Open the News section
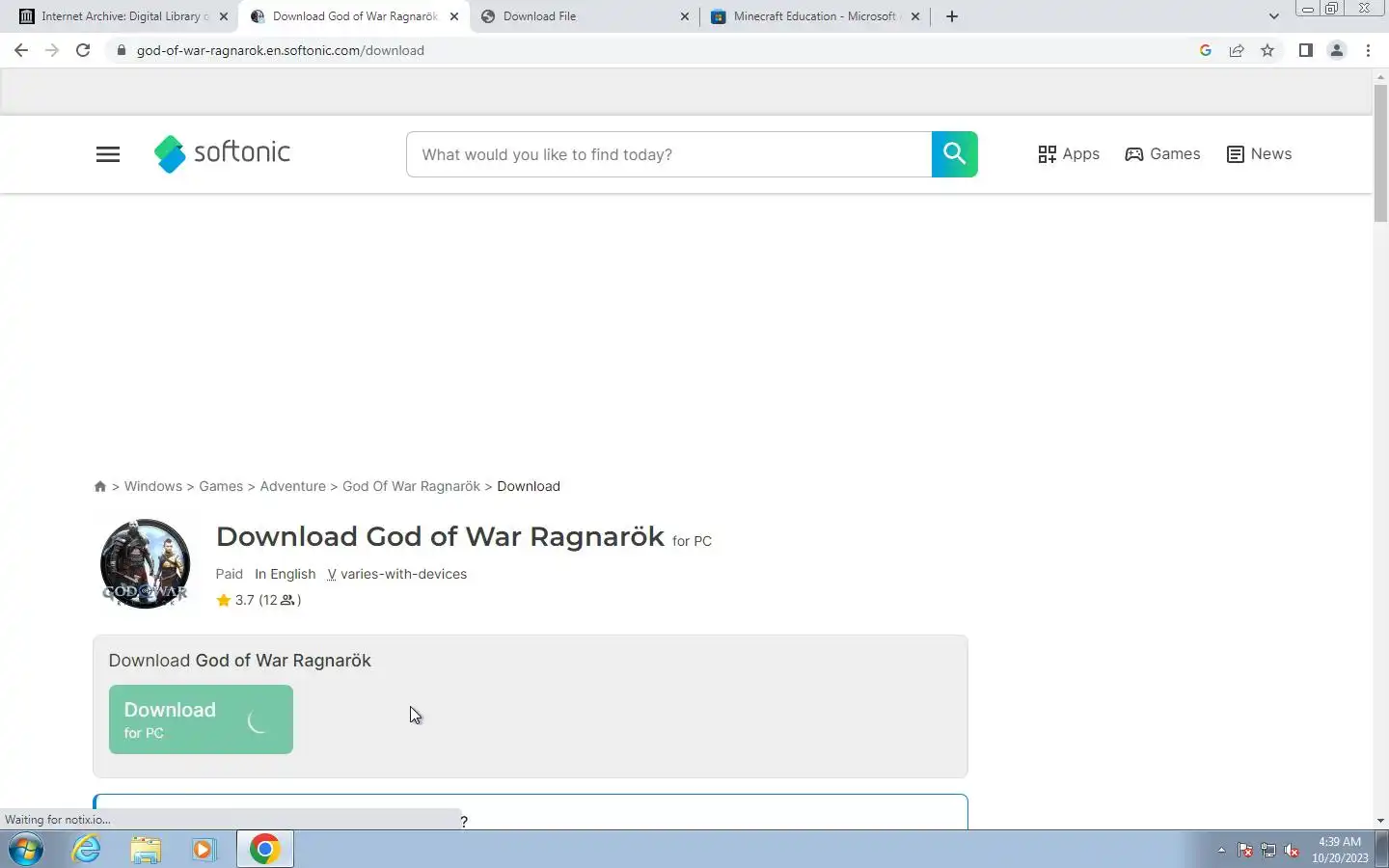1389x868 pixels. (x=1259, y=154)
